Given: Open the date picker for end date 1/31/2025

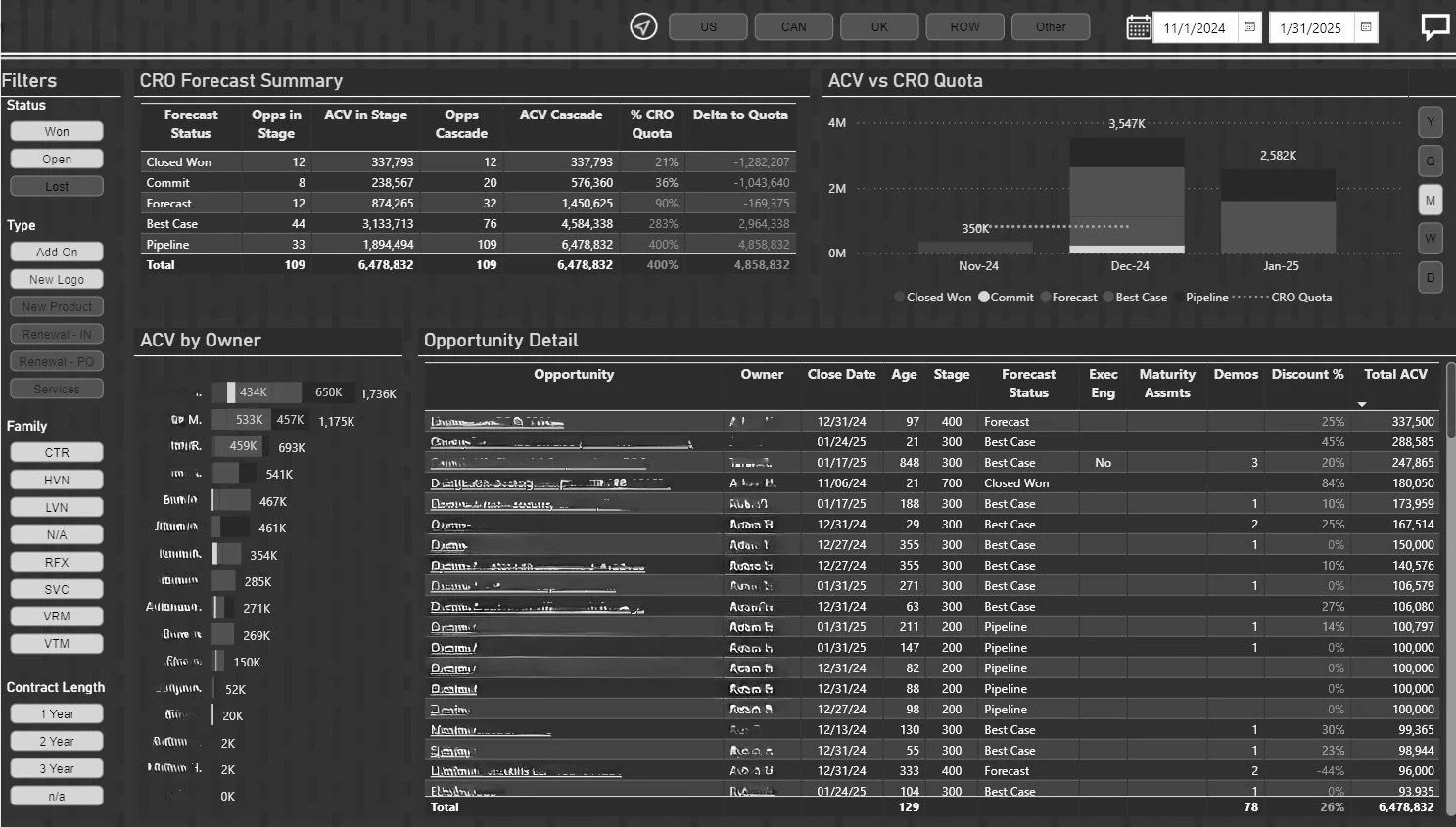Looking at the screenshot, I should pyautogui.click(x=1366, y=27).
